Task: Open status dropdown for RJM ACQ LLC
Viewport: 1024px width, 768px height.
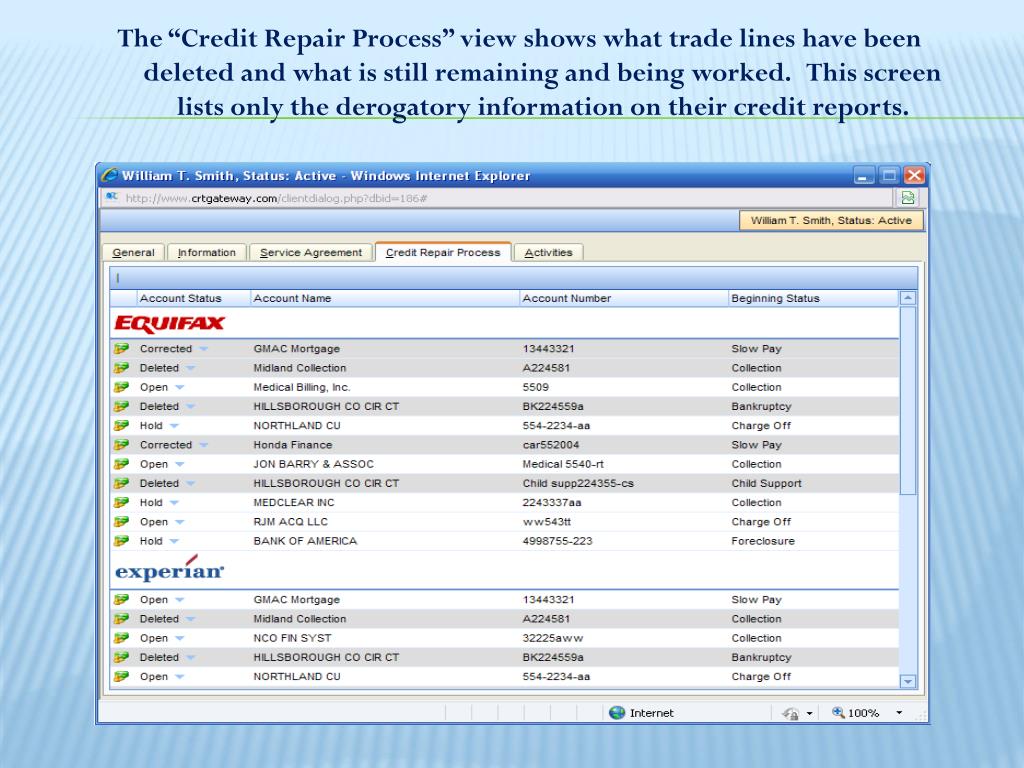Action: [180, 522]
